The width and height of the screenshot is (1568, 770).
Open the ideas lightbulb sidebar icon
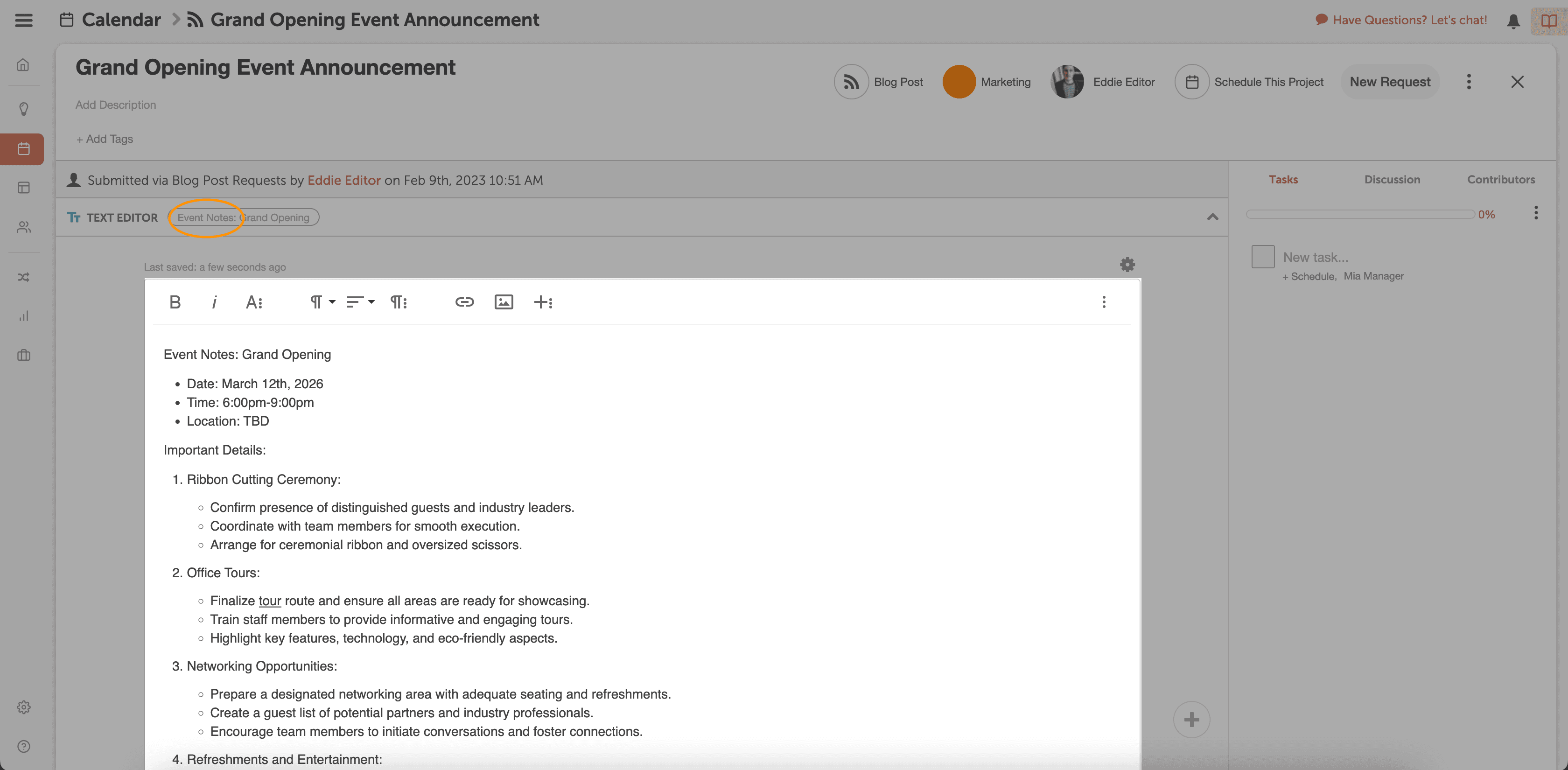(x=24, y=109)
